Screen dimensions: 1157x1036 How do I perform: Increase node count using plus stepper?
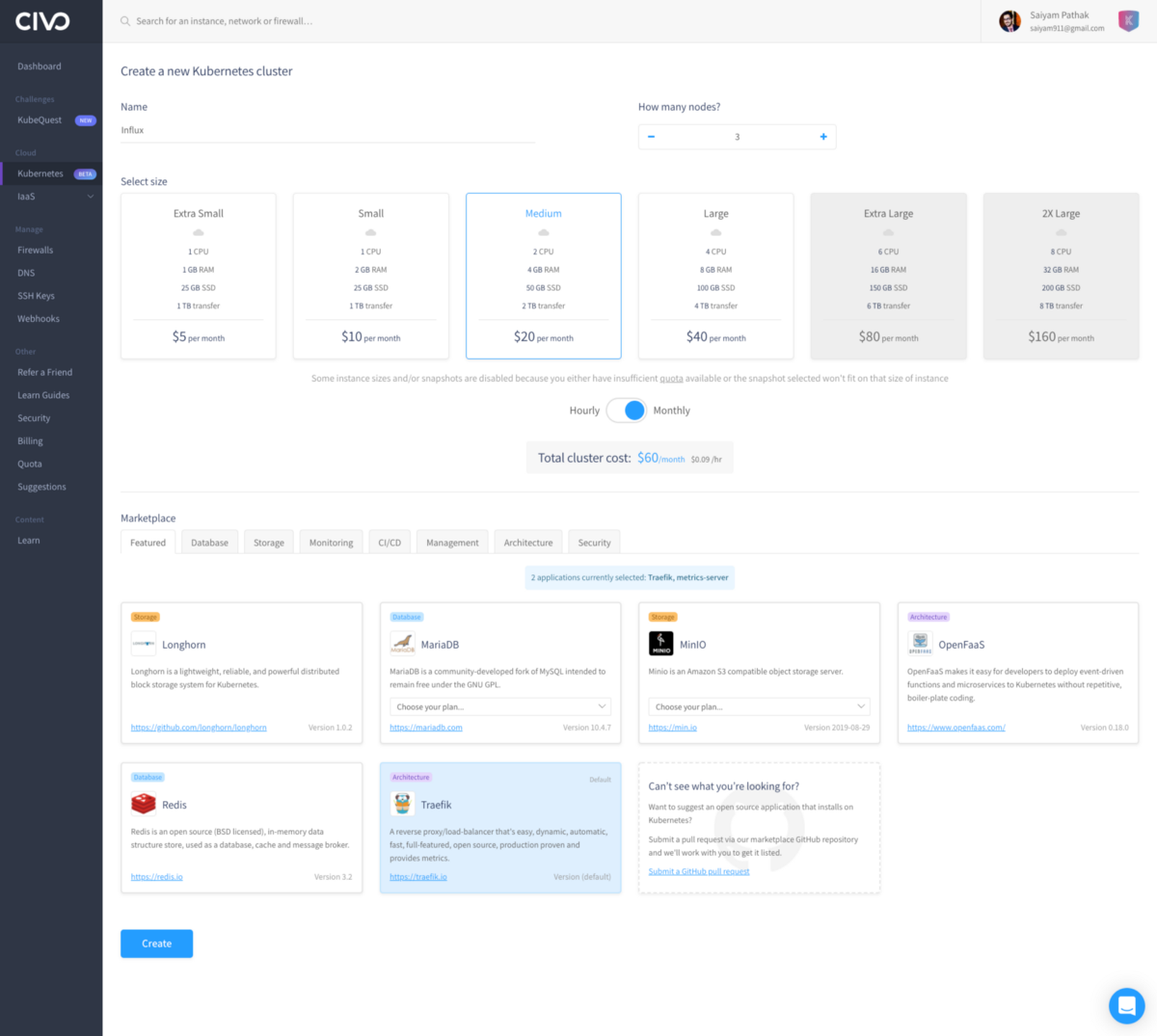[822, 136]
